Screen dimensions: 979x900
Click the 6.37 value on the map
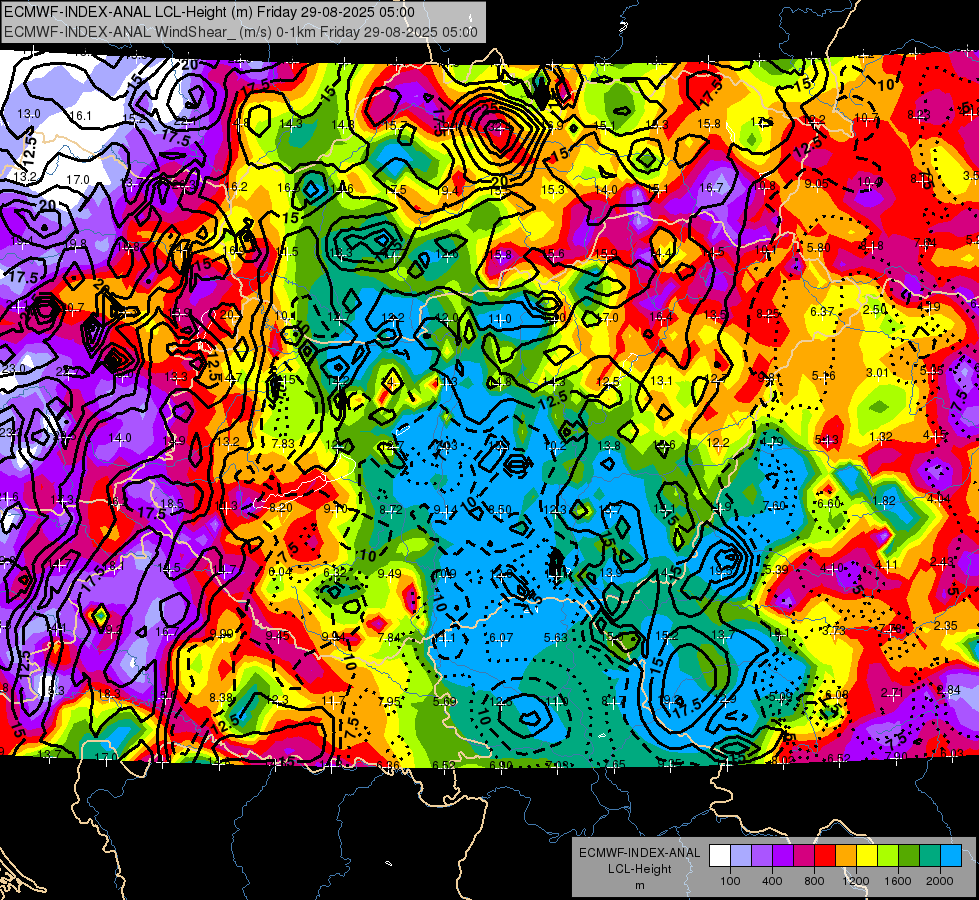click(x=822, y=311)
